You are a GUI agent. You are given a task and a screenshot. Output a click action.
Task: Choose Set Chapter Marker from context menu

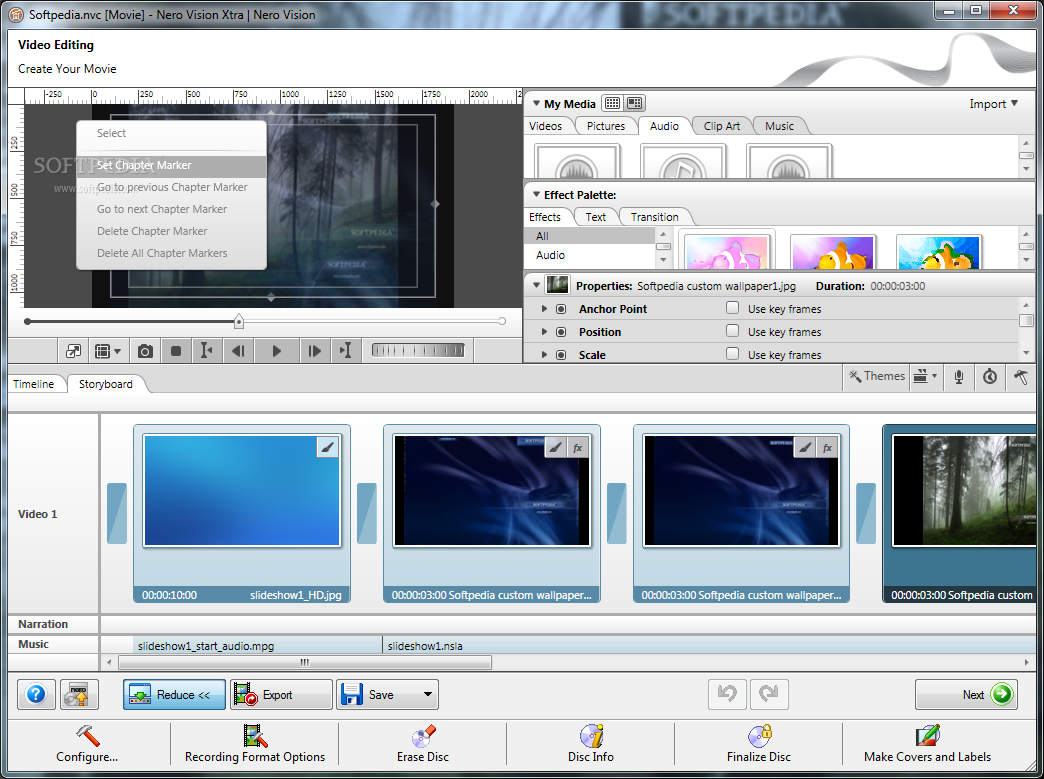point(172,165)
